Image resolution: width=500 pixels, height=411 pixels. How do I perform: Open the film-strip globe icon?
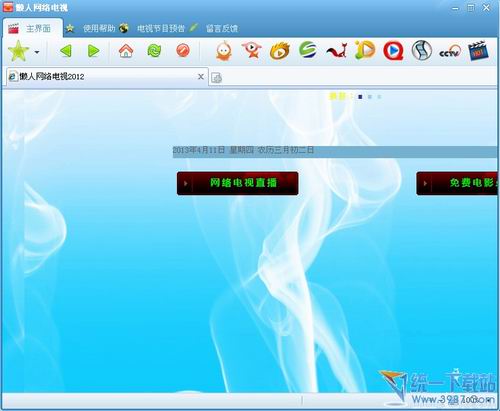(x=422, y=51)
